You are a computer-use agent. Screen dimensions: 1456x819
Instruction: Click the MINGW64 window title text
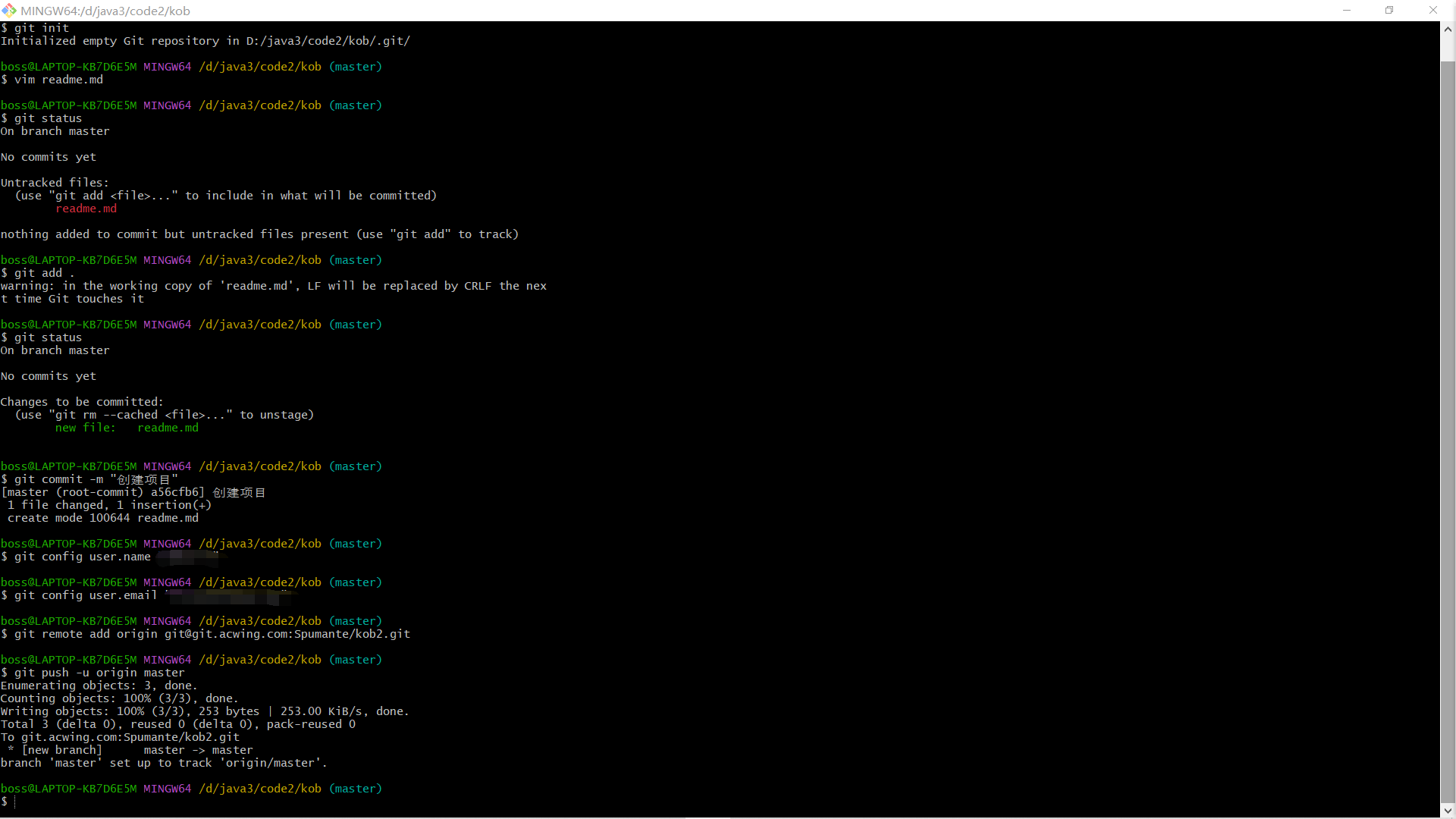[x=105, y=11]
